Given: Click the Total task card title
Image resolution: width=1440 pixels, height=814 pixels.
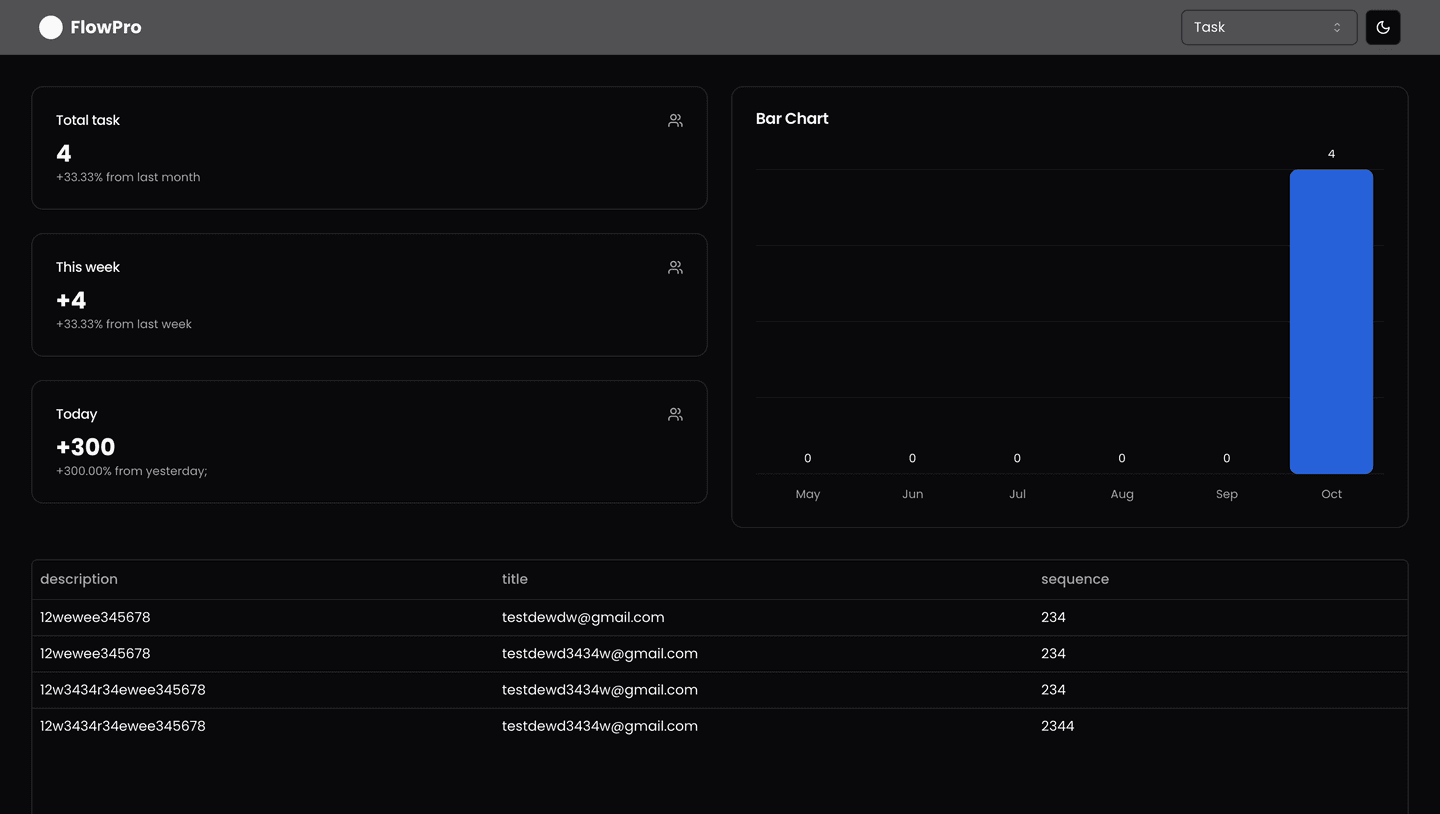Looking at the screenshot, I should pyautogui.click(x=88, y=120).
